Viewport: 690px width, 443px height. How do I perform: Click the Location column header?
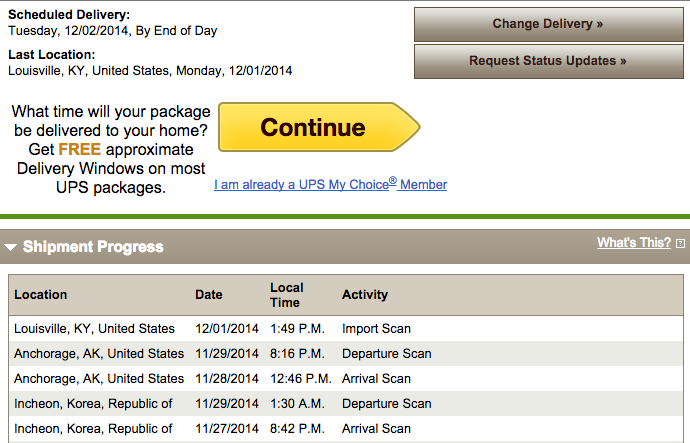click(x=41, y=295)
